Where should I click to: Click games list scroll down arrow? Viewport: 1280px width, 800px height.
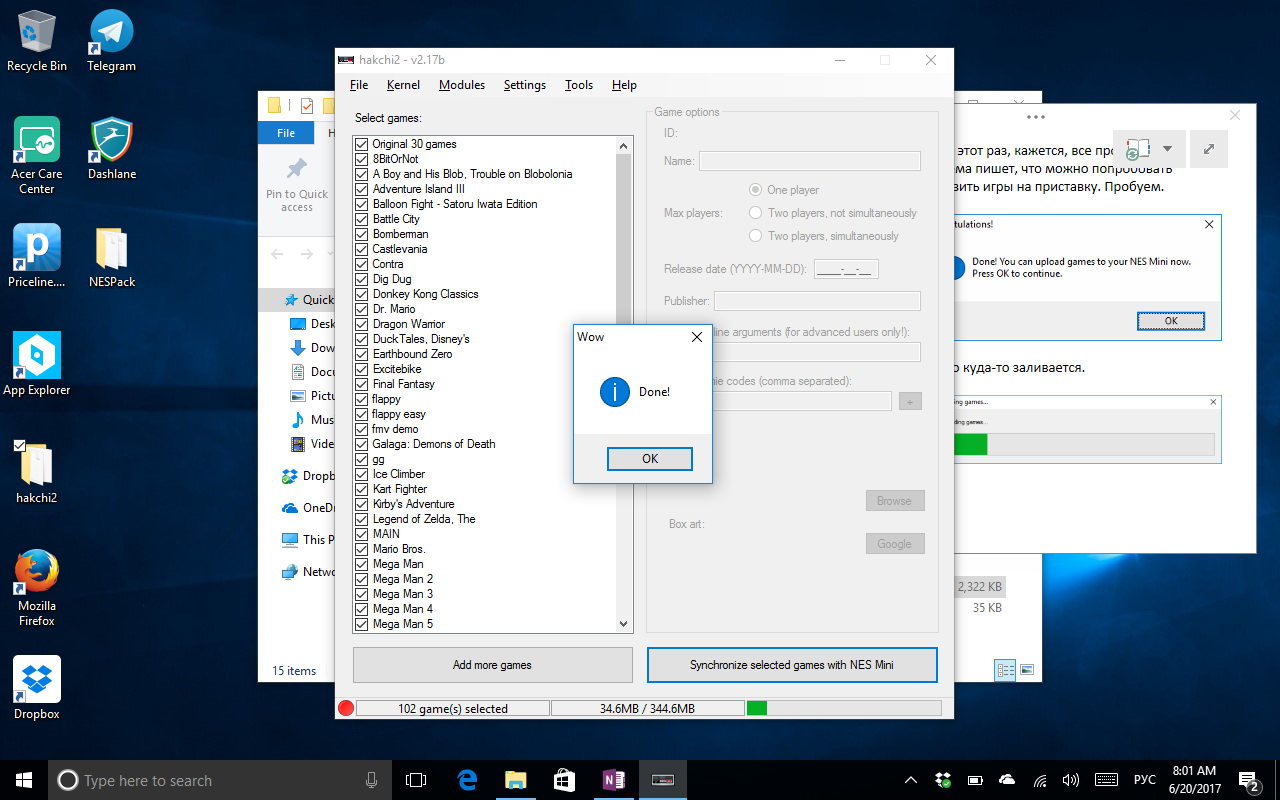624,624
